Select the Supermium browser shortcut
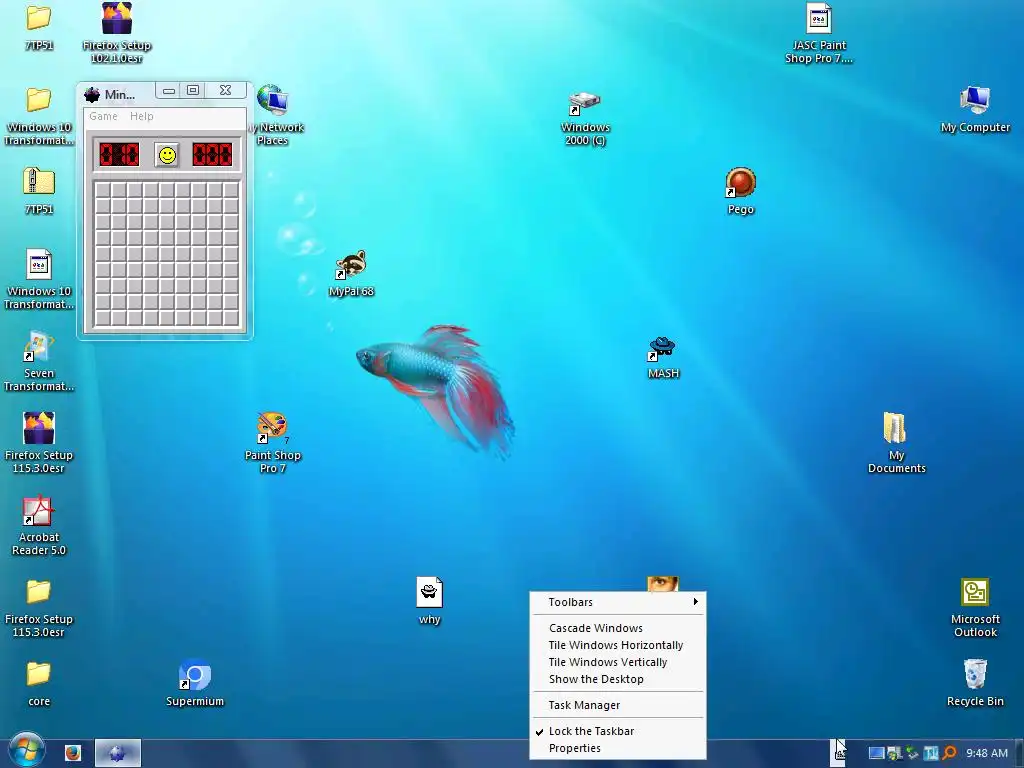This screenshot has height=768, width=1024. (195, 675)
